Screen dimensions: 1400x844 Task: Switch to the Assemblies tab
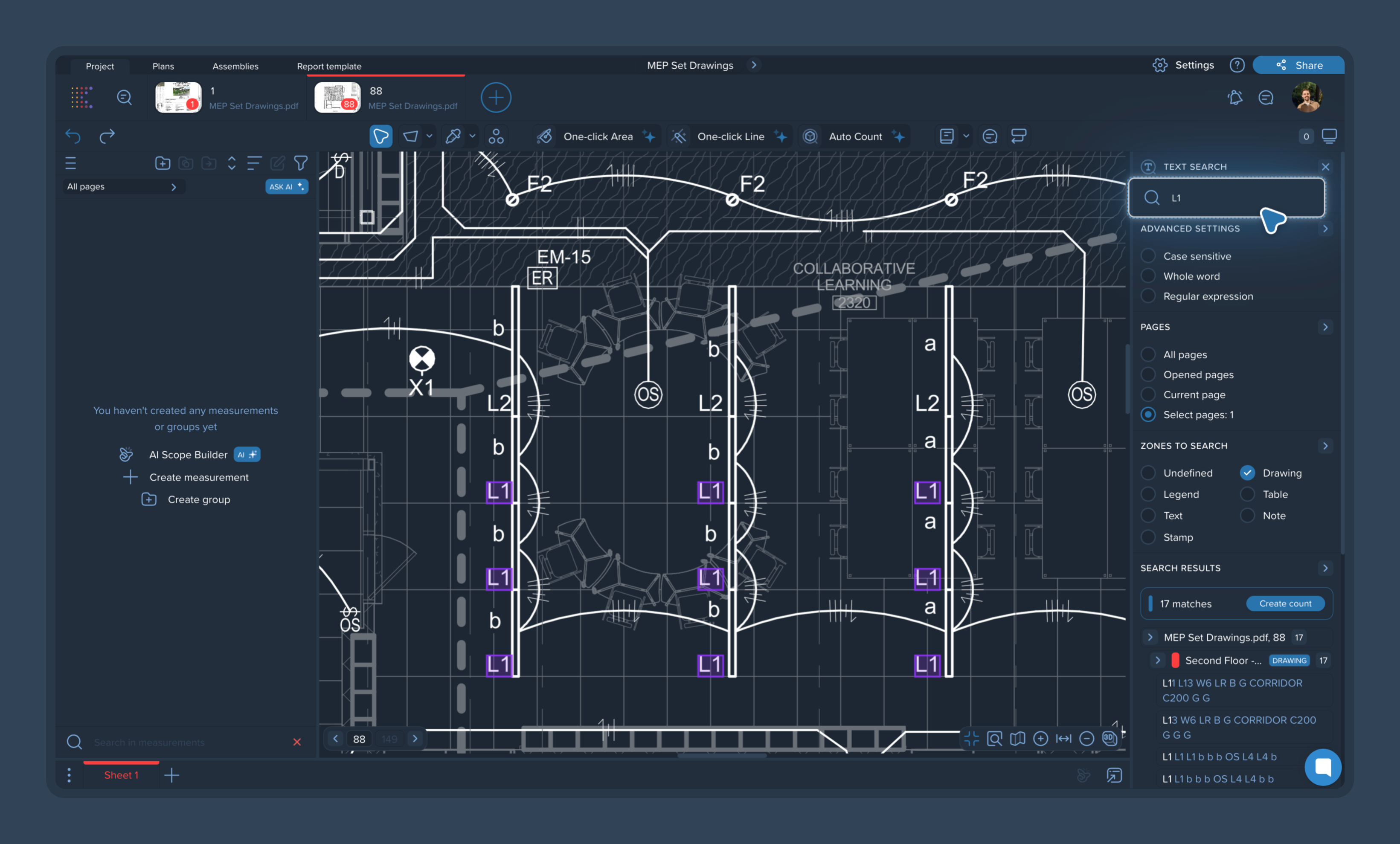click(235, 67)
